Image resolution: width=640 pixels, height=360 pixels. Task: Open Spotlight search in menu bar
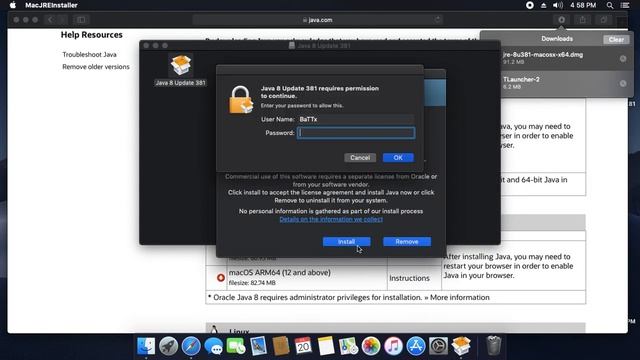coord(610,5)
